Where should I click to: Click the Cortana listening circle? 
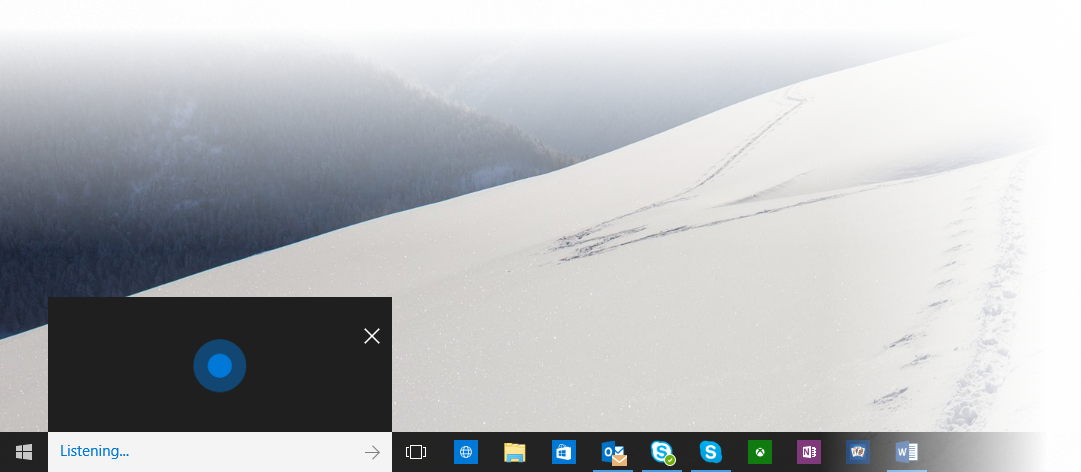(219, 366)
